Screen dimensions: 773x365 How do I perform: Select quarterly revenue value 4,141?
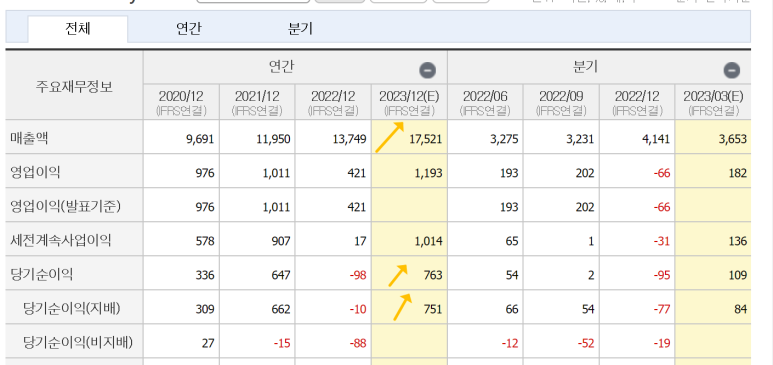655,140
